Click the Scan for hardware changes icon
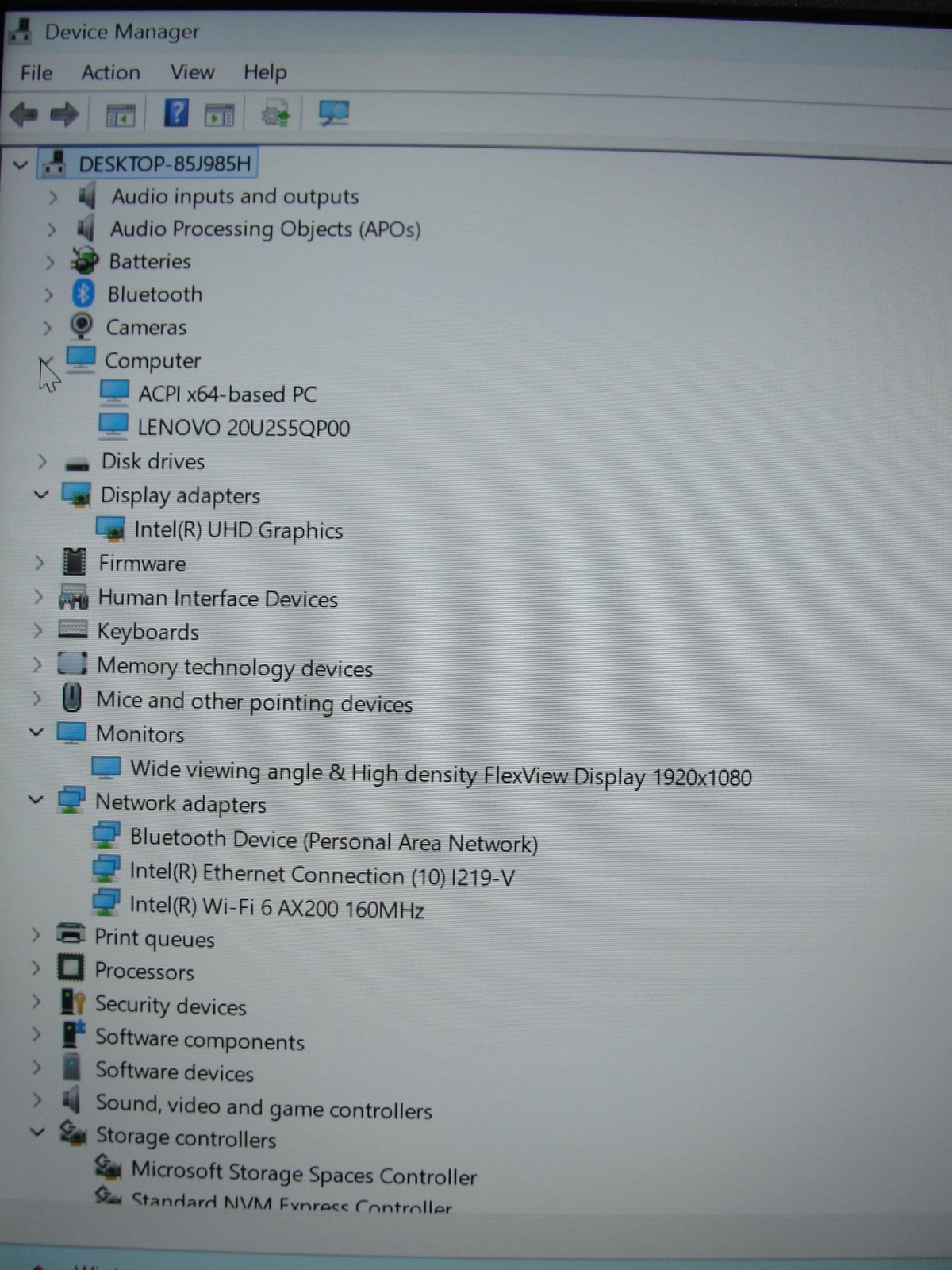The width and height of the screenshot is (952, 1270). coord(333,113)
